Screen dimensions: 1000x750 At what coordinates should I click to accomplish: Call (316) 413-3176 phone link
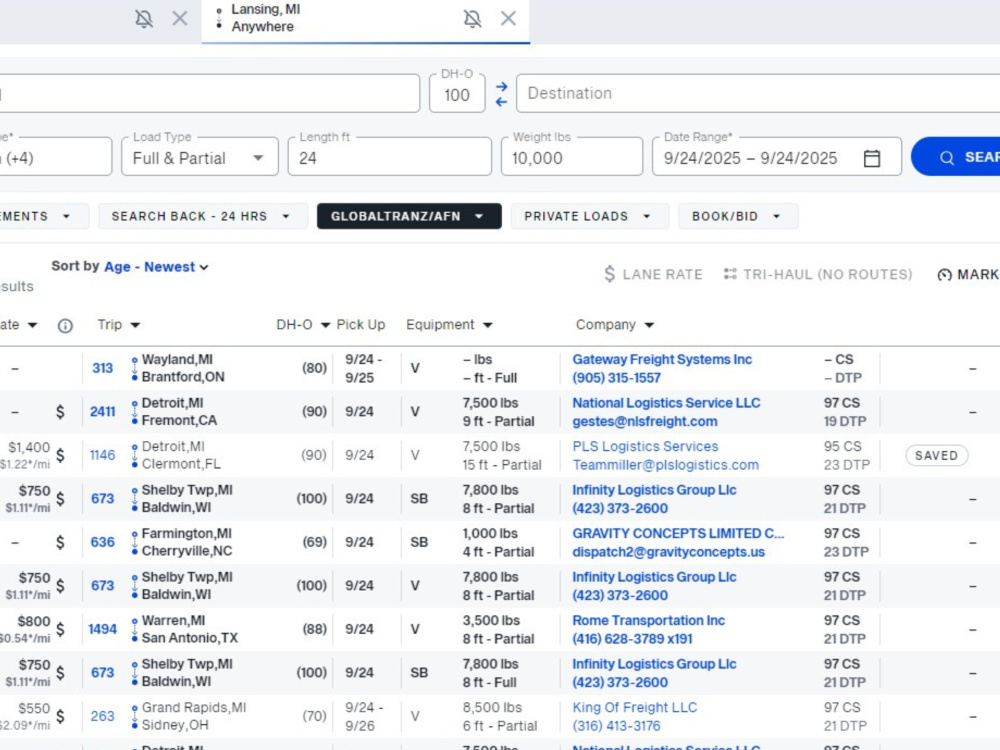[616, 726]
